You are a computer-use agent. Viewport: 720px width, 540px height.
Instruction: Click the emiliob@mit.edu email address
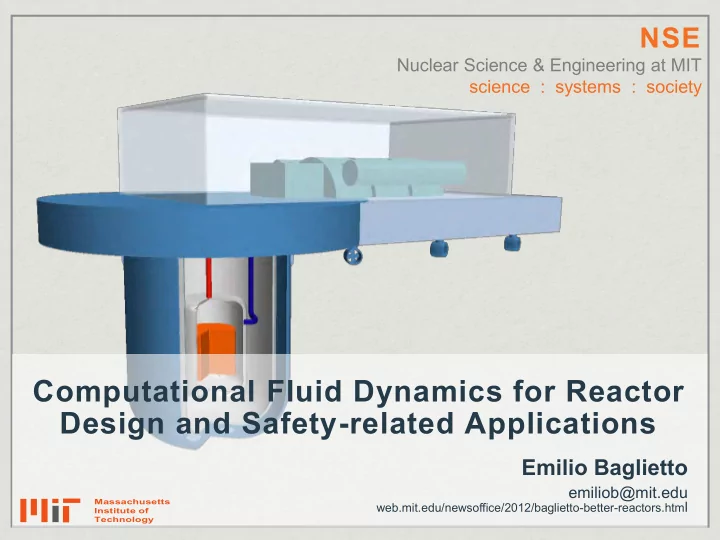(628, 493)
